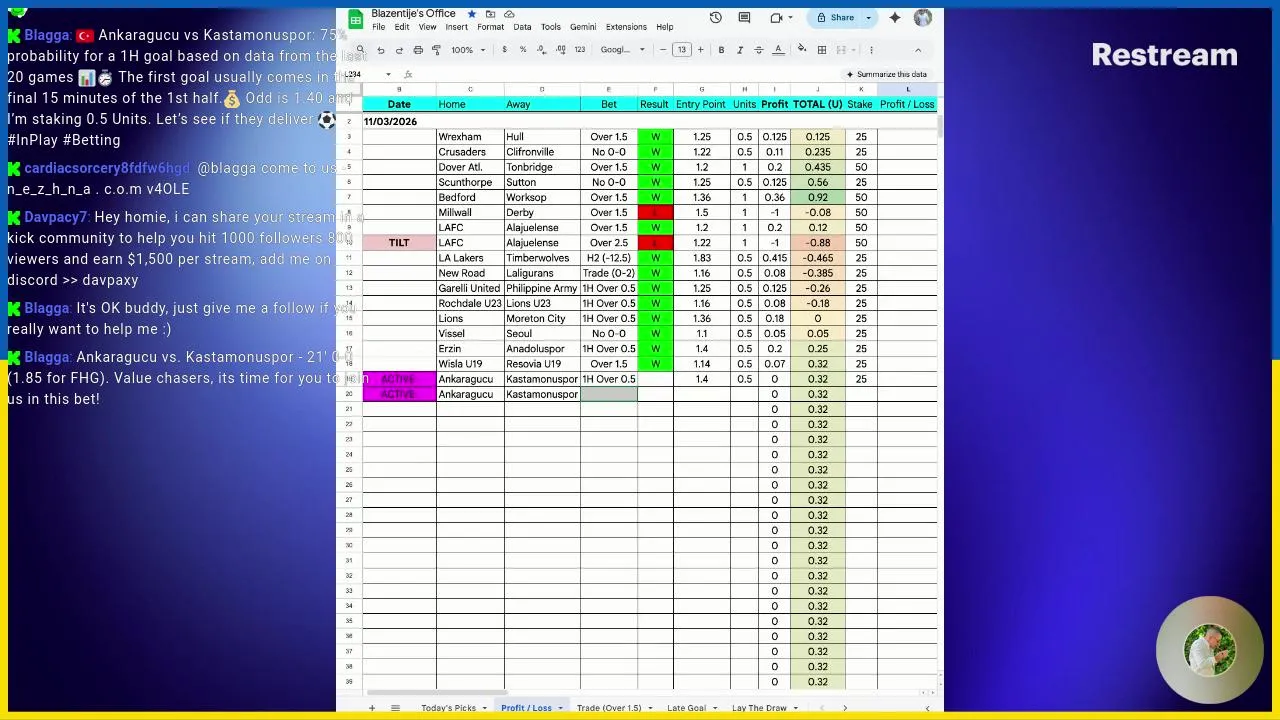1280x720 pixels.
Task: Switch to Late Goal sheet tab
Action: (686, 708)
